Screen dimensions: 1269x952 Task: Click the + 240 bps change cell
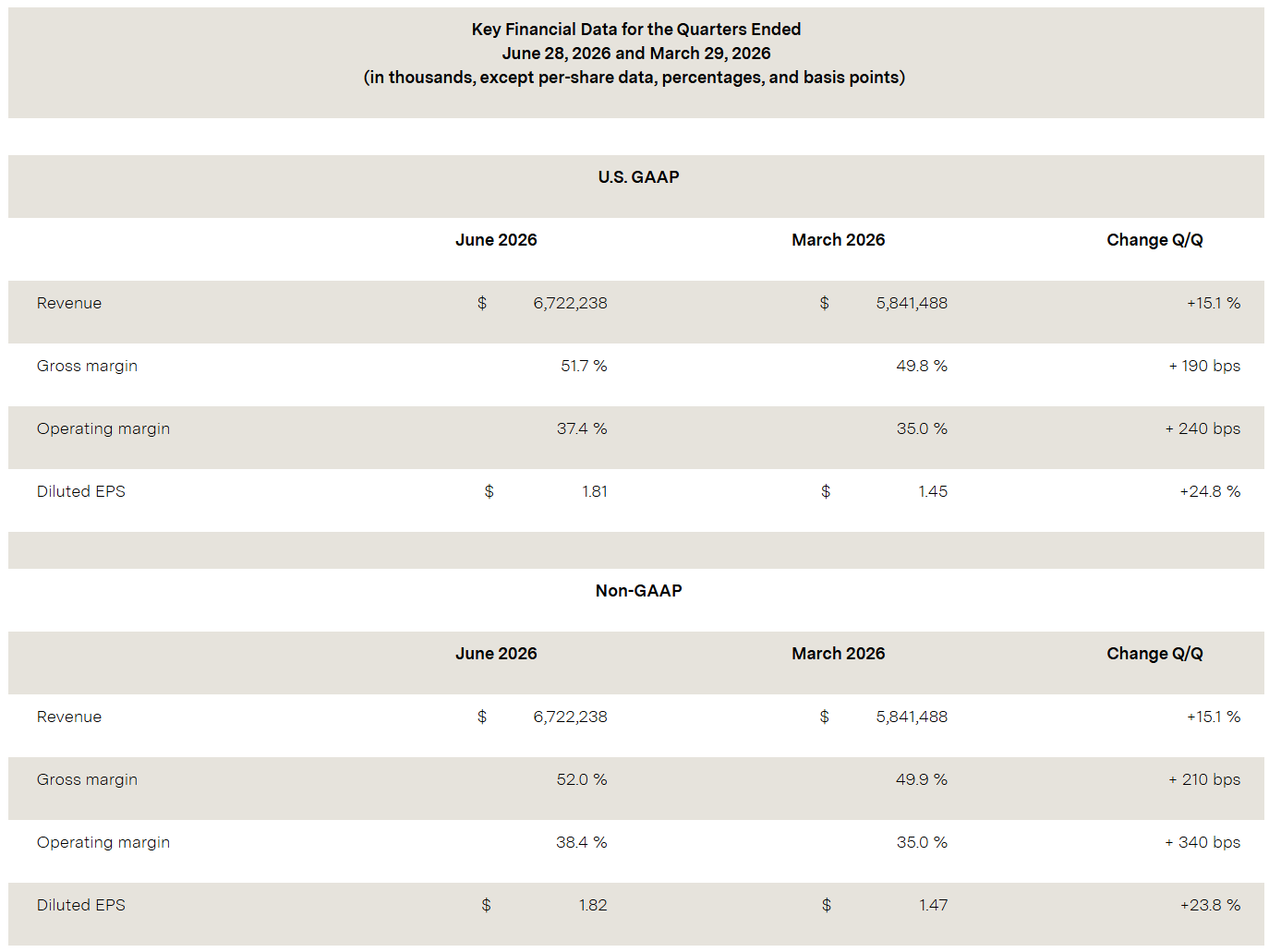(x=1203, y=428)
